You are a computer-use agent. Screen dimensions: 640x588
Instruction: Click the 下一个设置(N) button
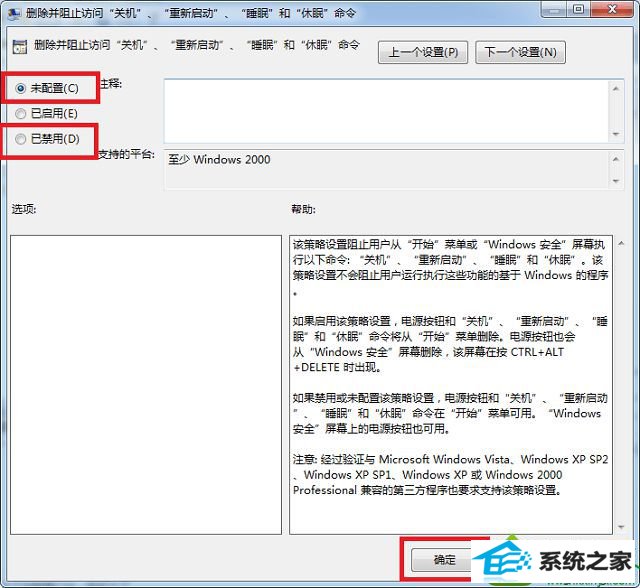(x=520, y=52)
